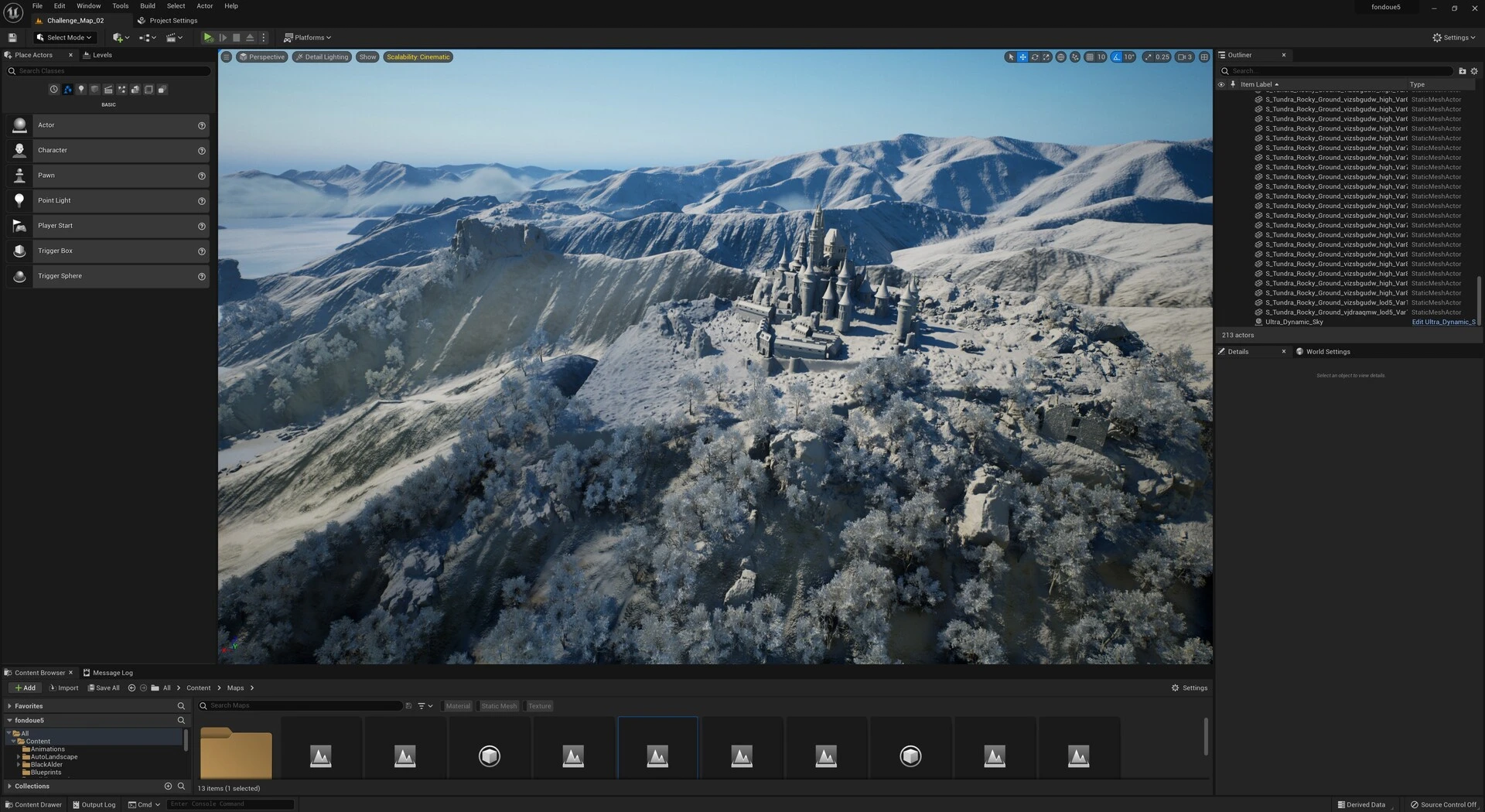The height and width of the screenshot is (812, 1485).
Task: Switch world/local coordinate space globe icon
Action: coord(1061,57)
